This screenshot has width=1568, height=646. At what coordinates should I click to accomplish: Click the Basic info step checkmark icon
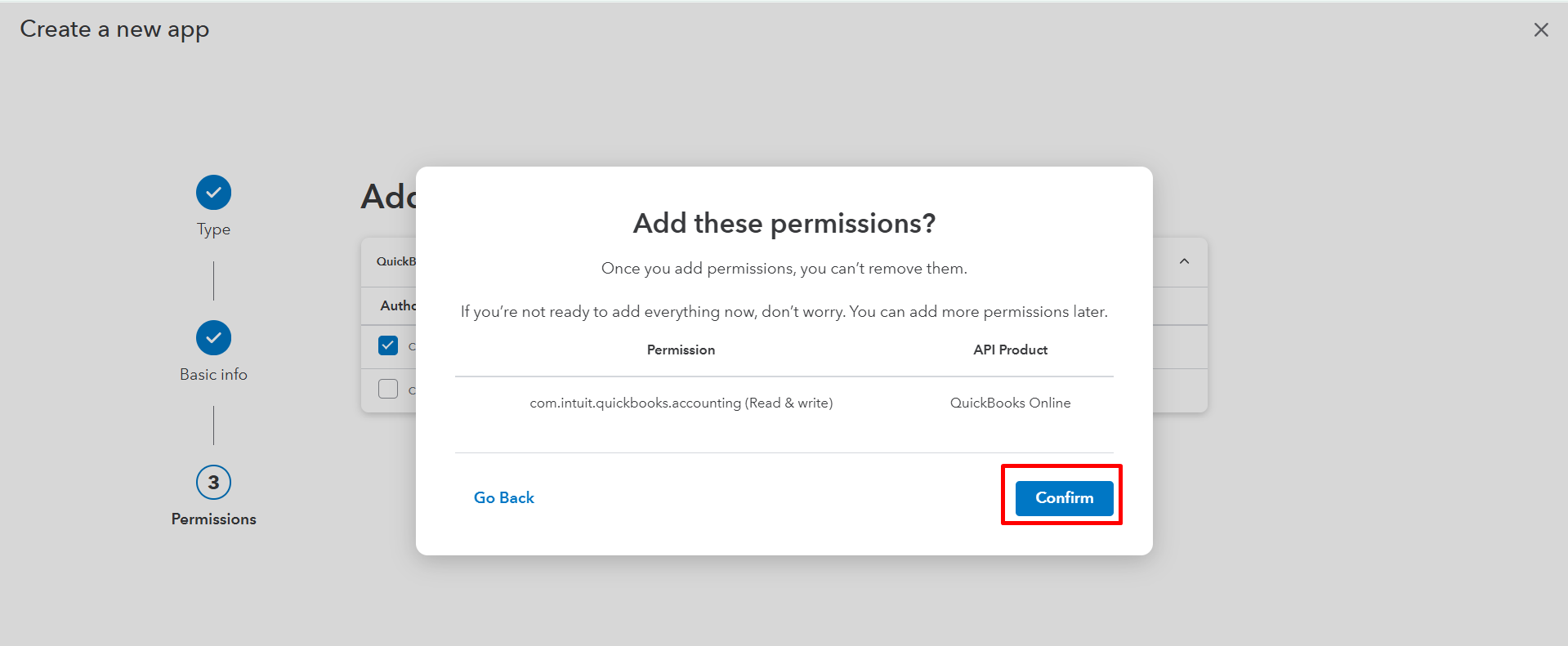coord(213,338)
